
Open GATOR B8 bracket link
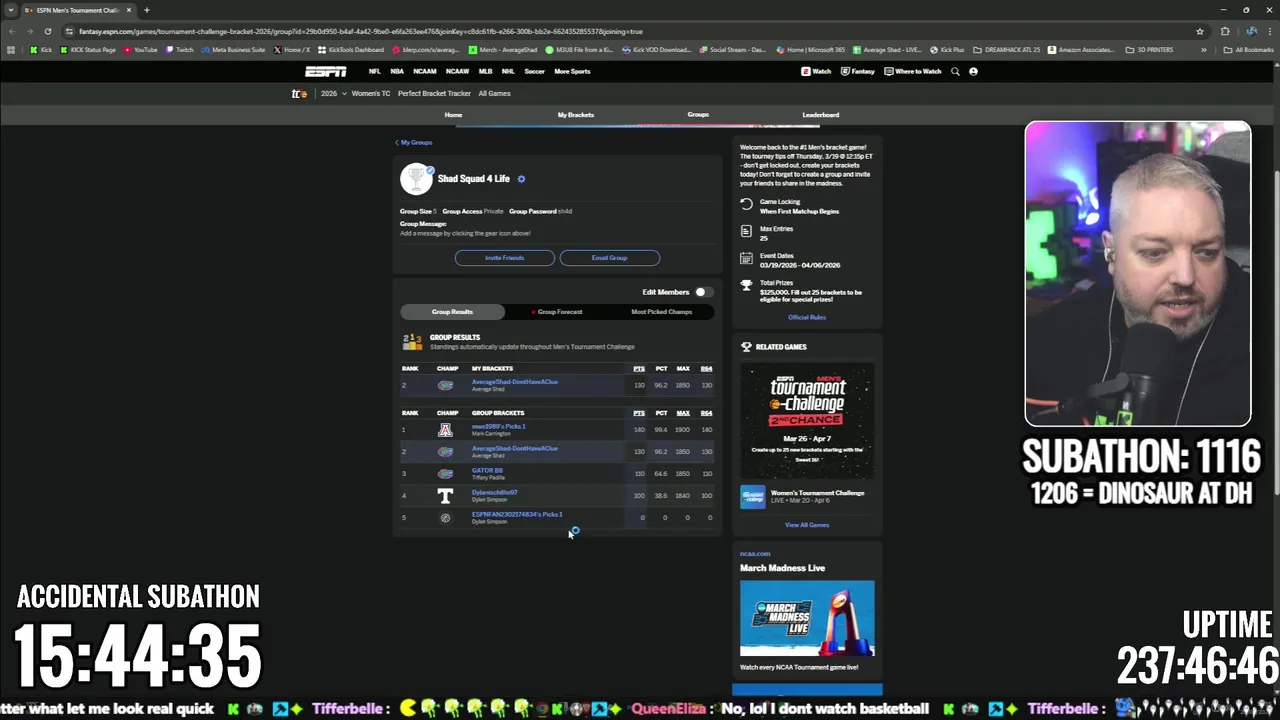[x=487, y=471]
